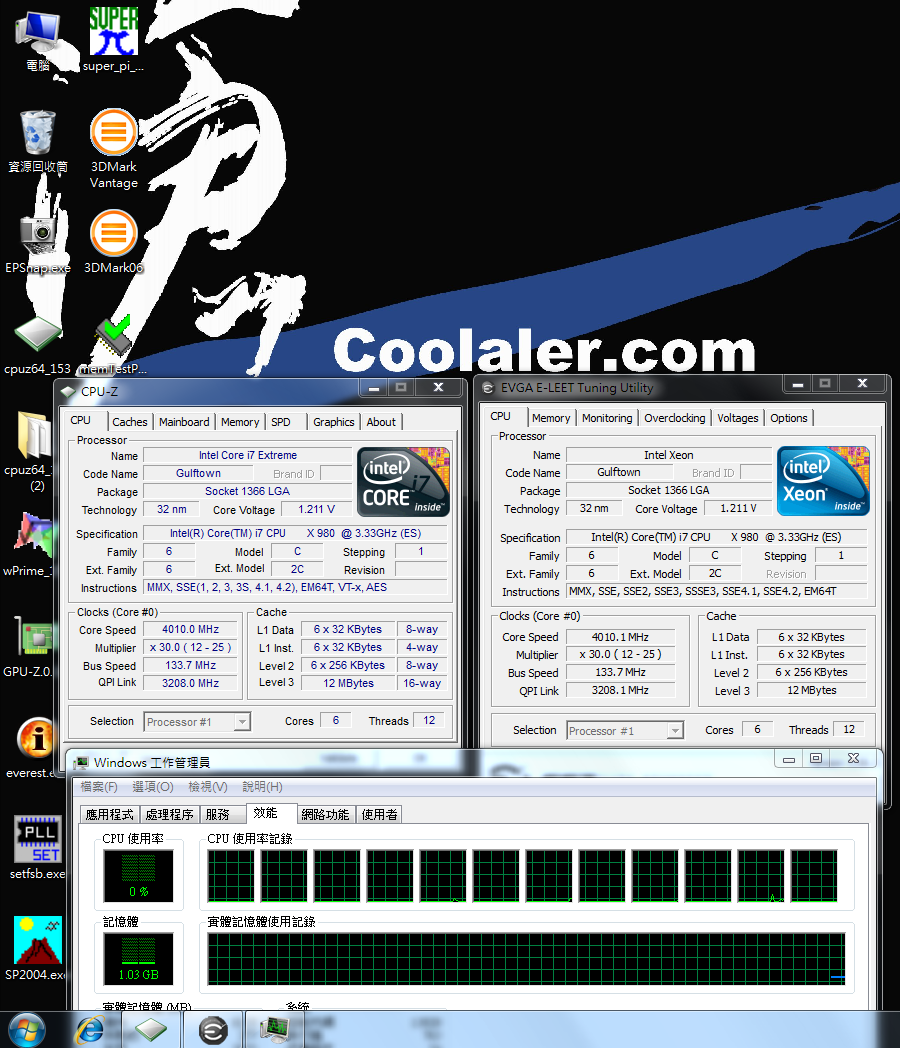Open Task Manager 選項(O) menu

(x=152, y=787)
